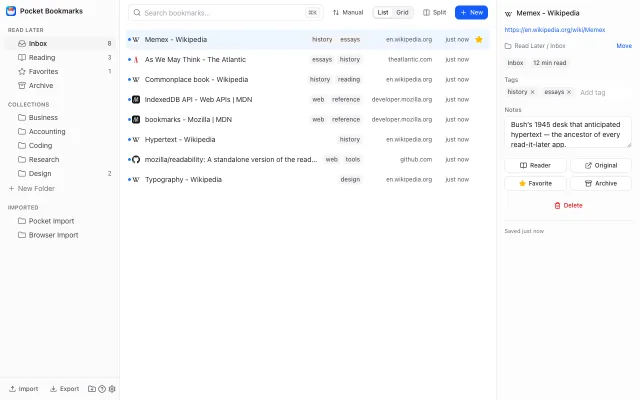Open help via the question mark icon
Viewport: 640px width, 400px height.
102,389
